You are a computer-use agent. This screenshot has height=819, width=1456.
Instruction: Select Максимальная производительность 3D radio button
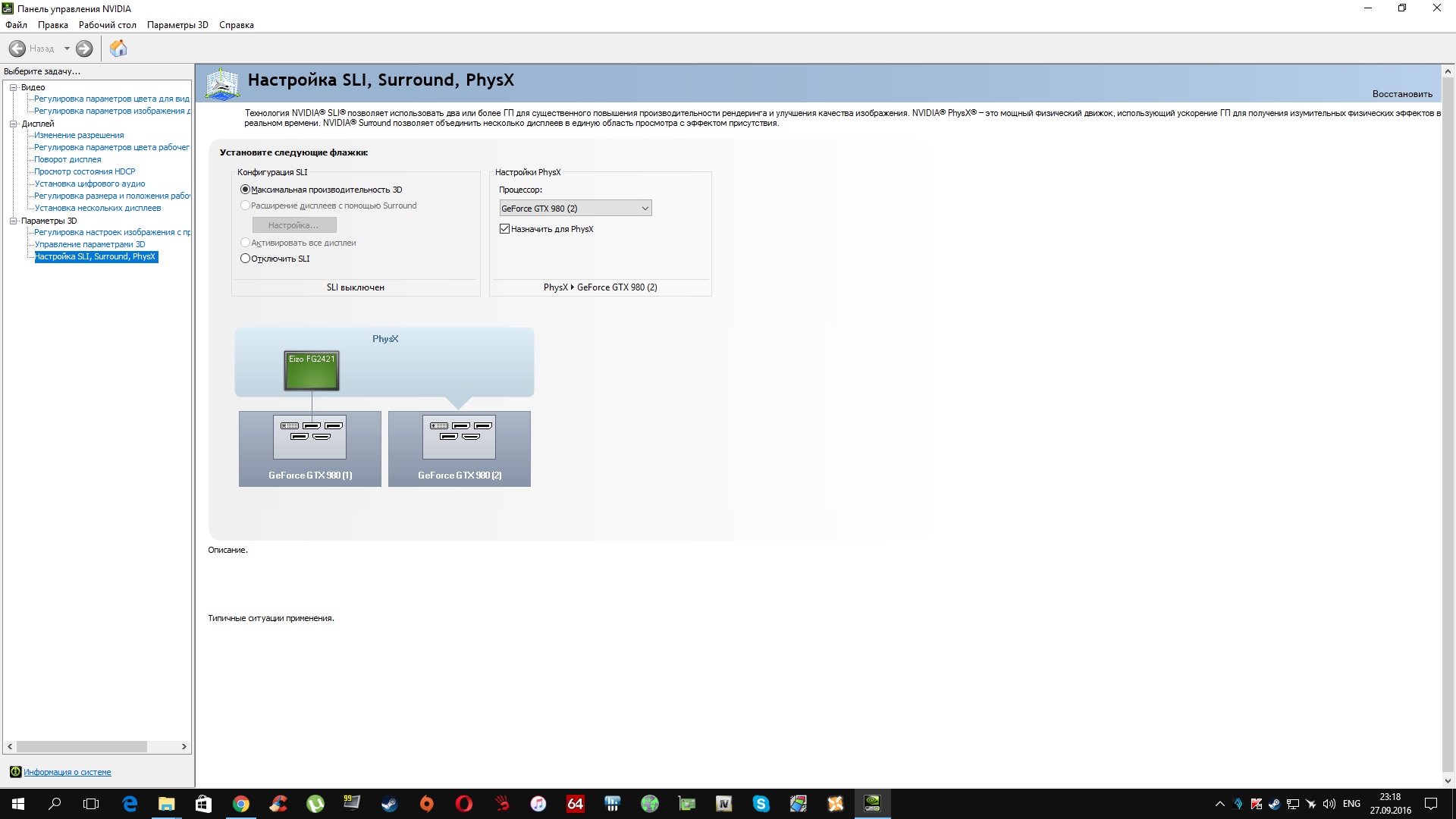(245, 190)
